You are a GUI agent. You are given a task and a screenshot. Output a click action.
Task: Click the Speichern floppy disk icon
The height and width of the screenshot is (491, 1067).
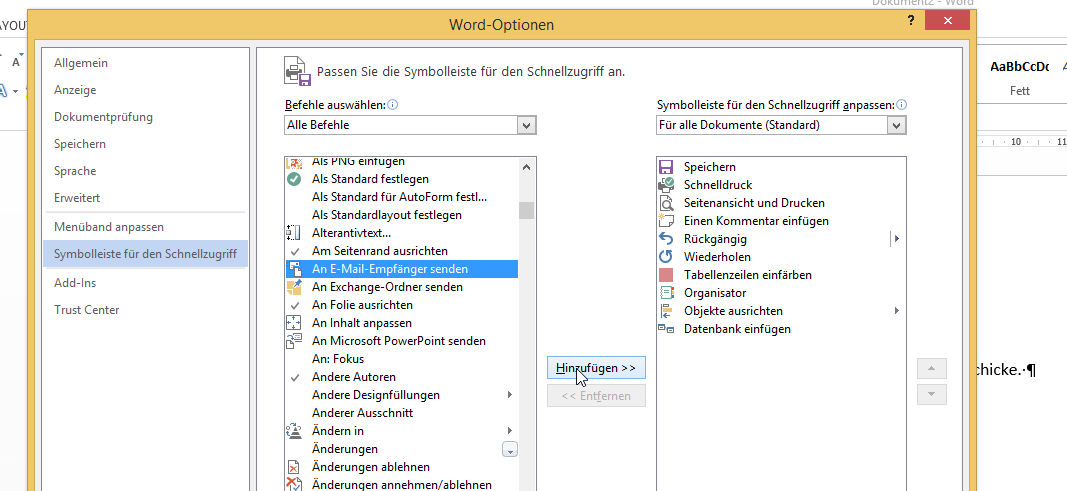pos(666,167)
